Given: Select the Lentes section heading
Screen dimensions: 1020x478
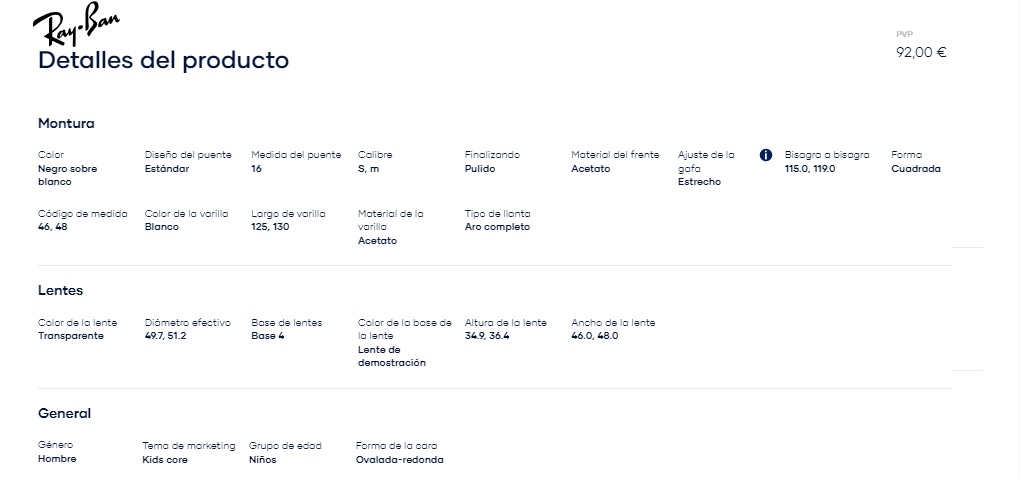Looking at the screenshot, I should [x=60, y=291].
